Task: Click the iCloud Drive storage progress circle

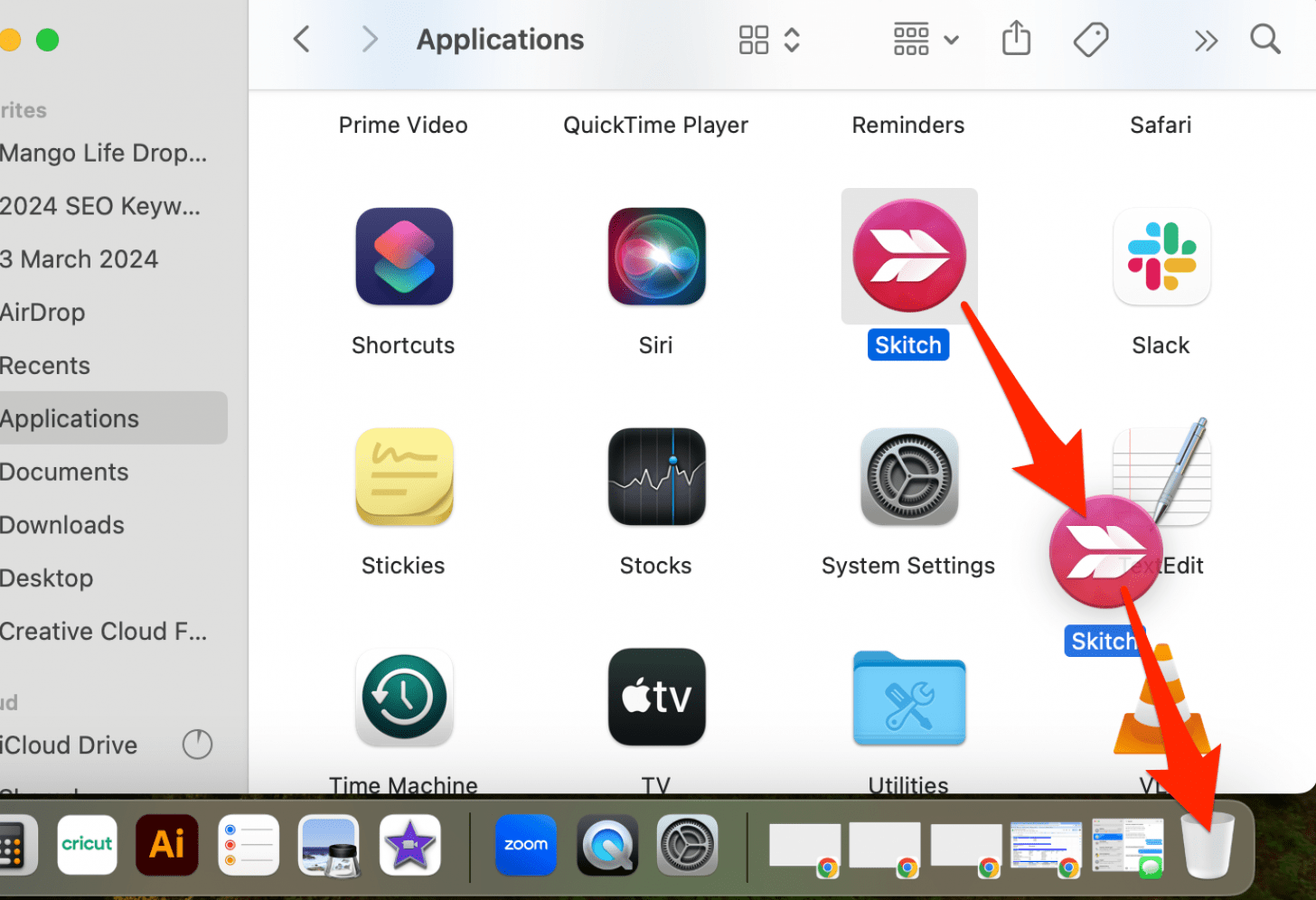Action: 197,745
